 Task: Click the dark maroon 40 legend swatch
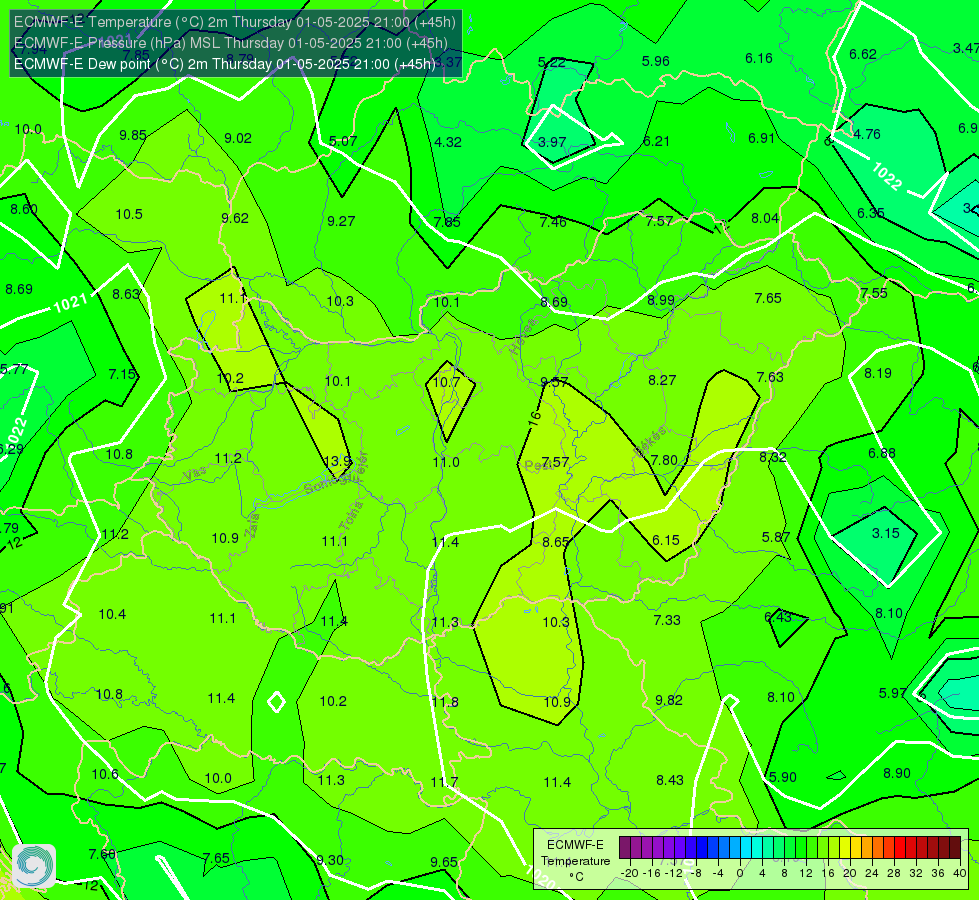(x=955, y=848)
